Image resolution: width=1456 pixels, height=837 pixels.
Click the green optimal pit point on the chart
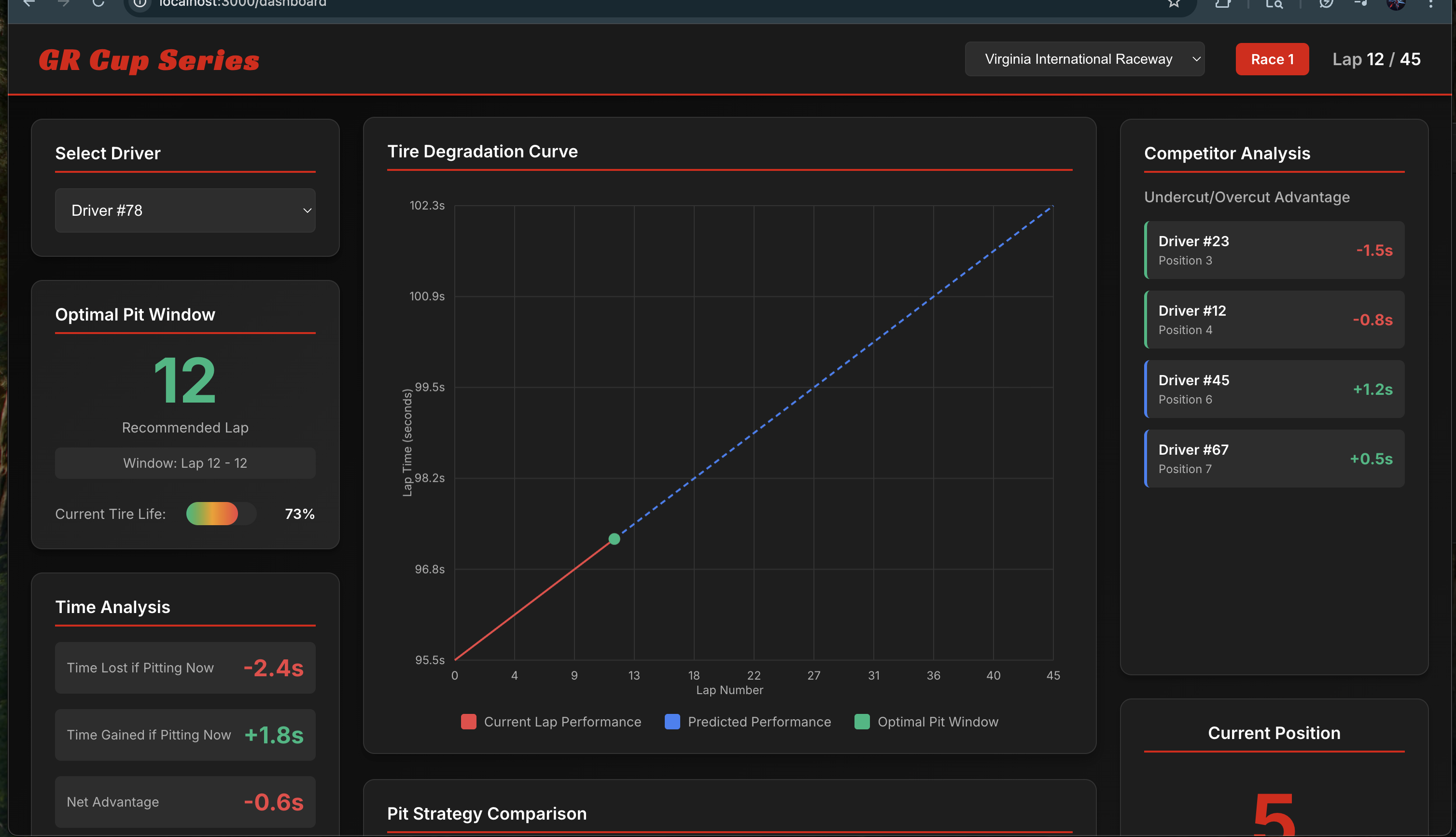[614, 539]
